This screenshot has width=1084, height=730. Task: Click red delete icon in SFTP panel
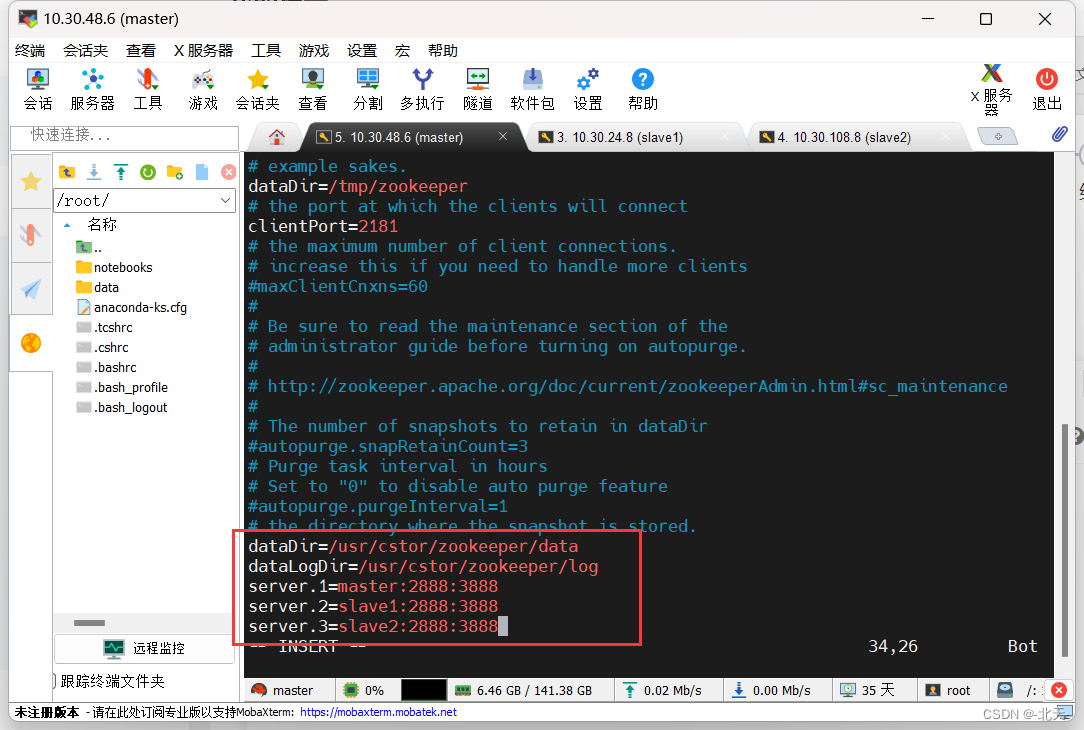(228, 172)
